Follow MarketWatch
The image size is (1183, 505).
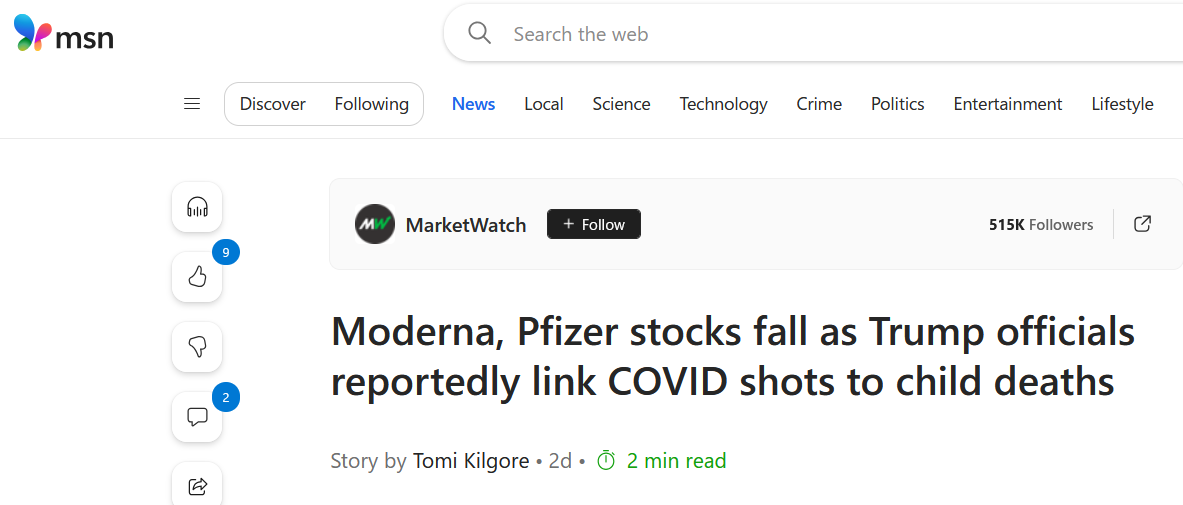594,224
